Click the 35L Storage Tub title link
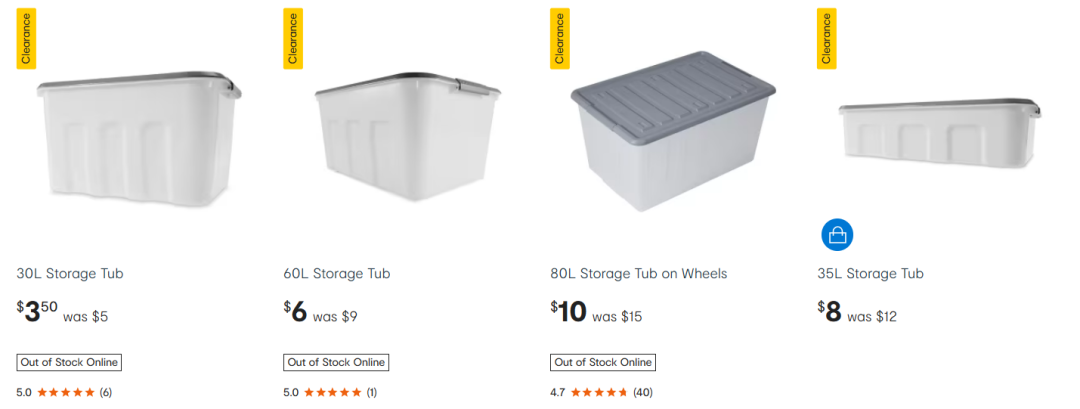The width and height of the screenshot is (1080, 409). point(870,273)
